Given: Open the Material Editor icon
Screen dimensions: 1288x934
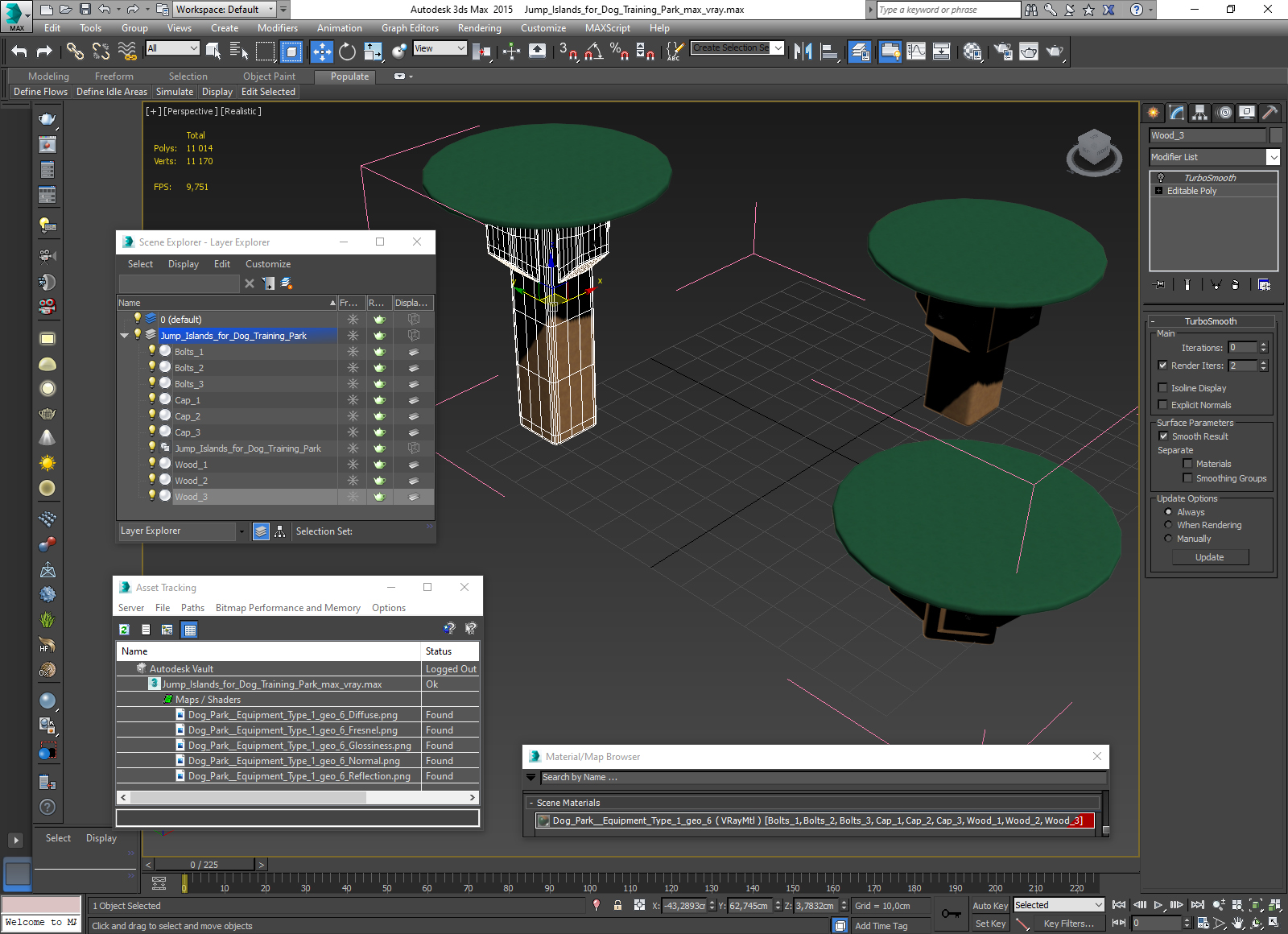Looking at the screenshot, I should tap(972, 52).
